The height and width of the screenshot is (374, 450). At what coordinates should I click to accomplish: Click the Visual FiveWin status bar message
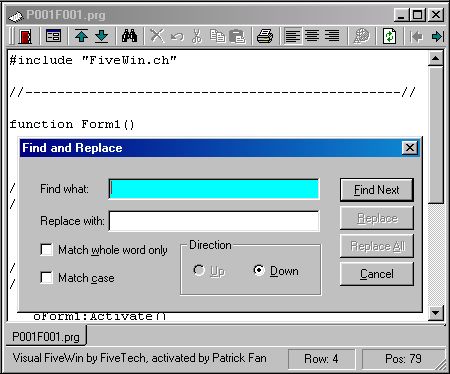tap(140, 358)
